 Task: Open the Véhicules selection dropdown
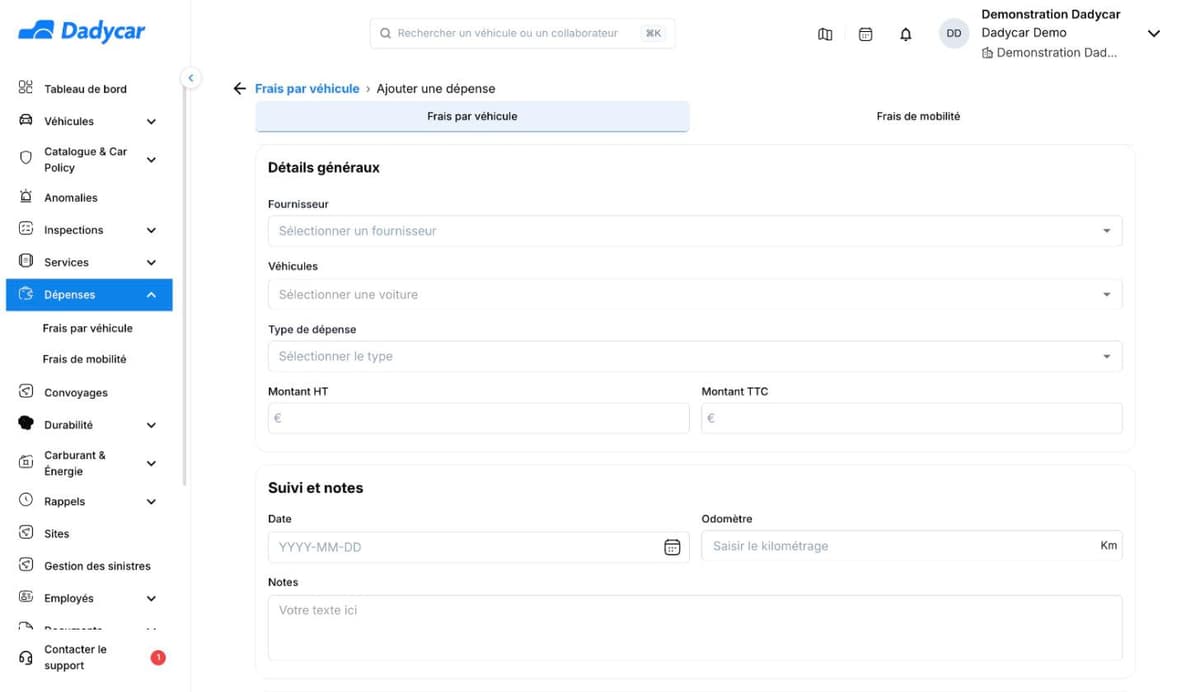[x=695, y=295]
